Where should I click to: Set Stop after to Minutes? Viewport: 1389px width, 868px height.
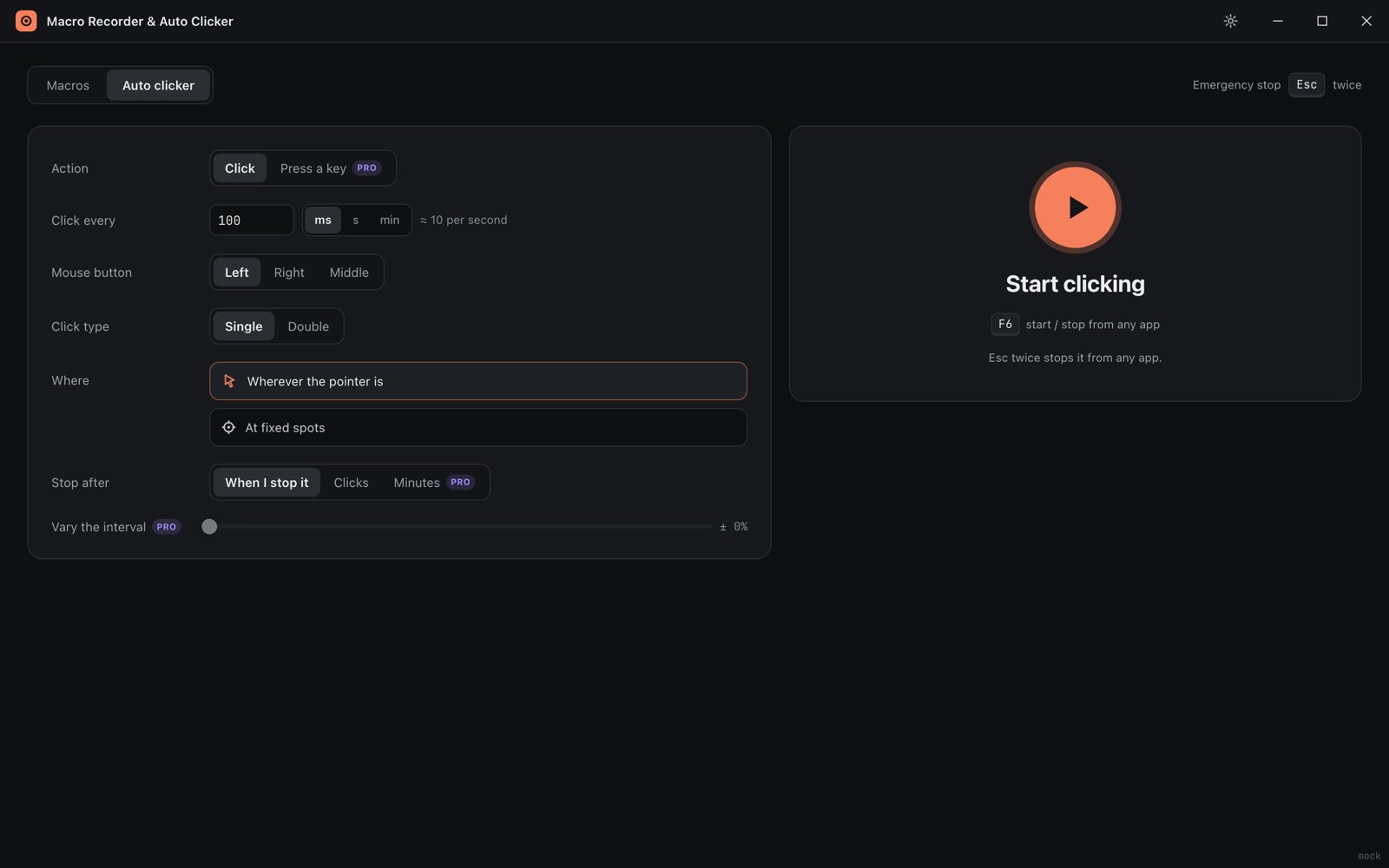tap(433, 483)
